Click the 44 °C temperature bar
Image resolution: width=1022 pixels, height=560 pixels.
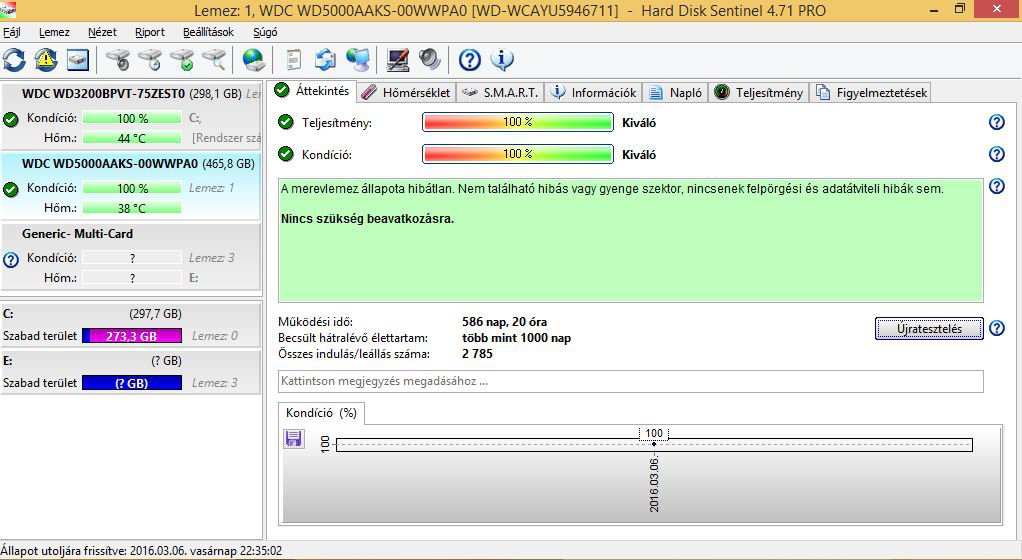(x=132, y=138)
